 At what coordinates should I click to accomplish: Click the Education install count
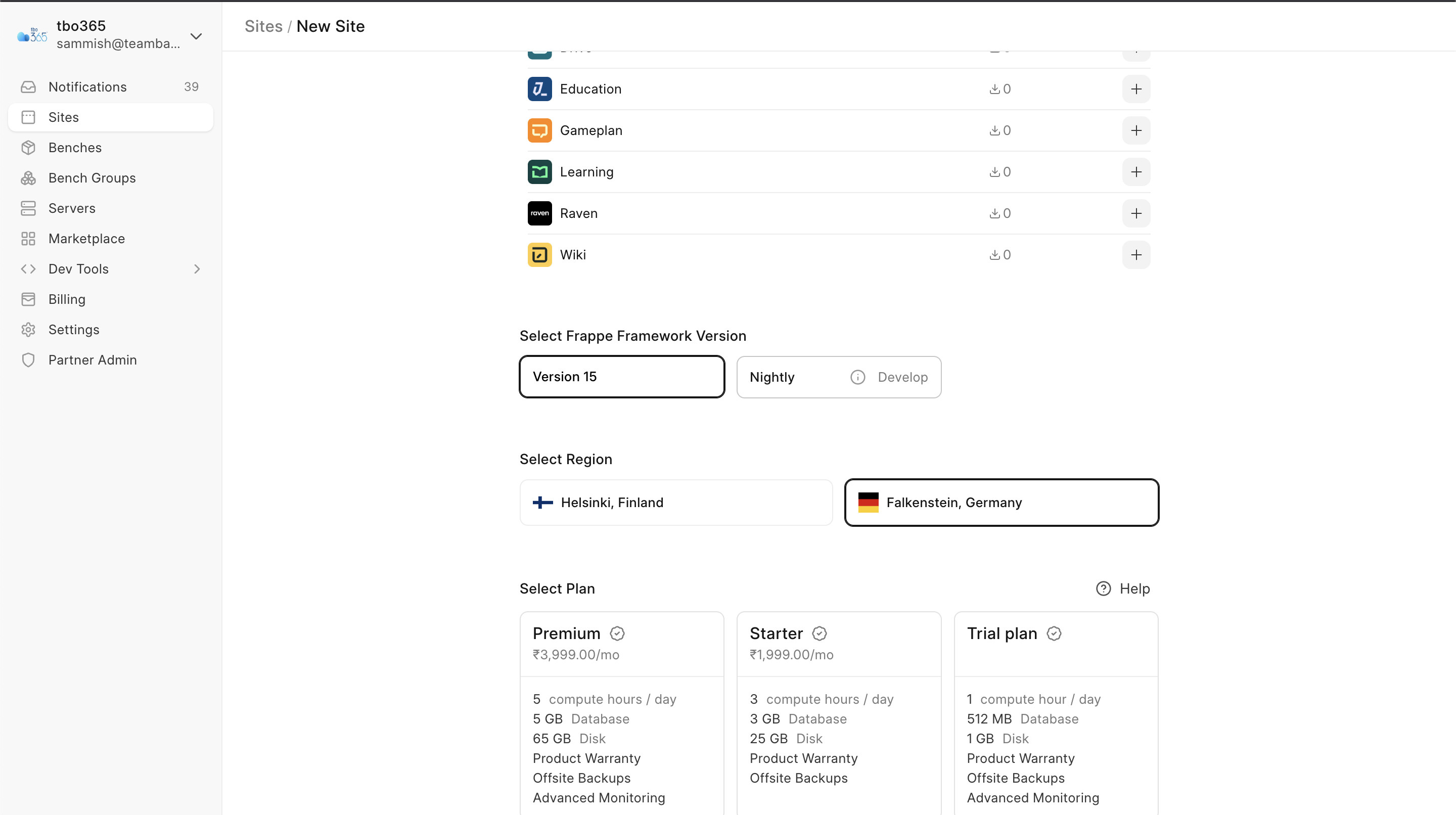click(1000, 89)
